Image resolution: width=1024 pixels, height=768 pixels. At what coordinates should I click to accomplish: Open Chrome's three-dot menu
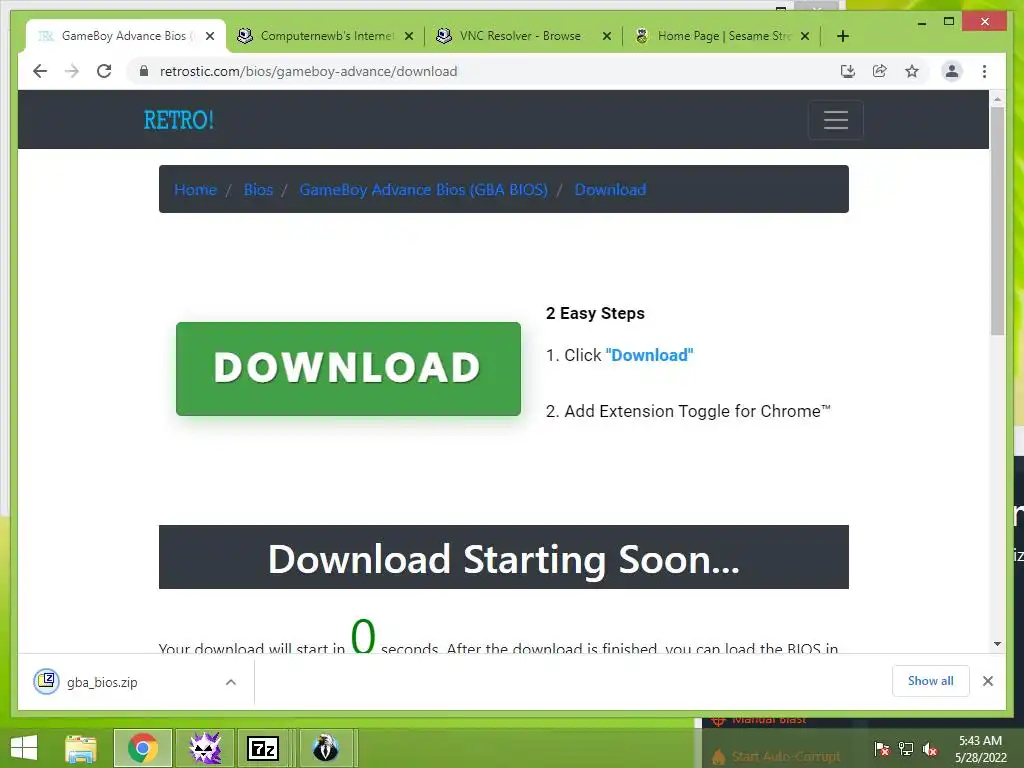tap(984, 71)
